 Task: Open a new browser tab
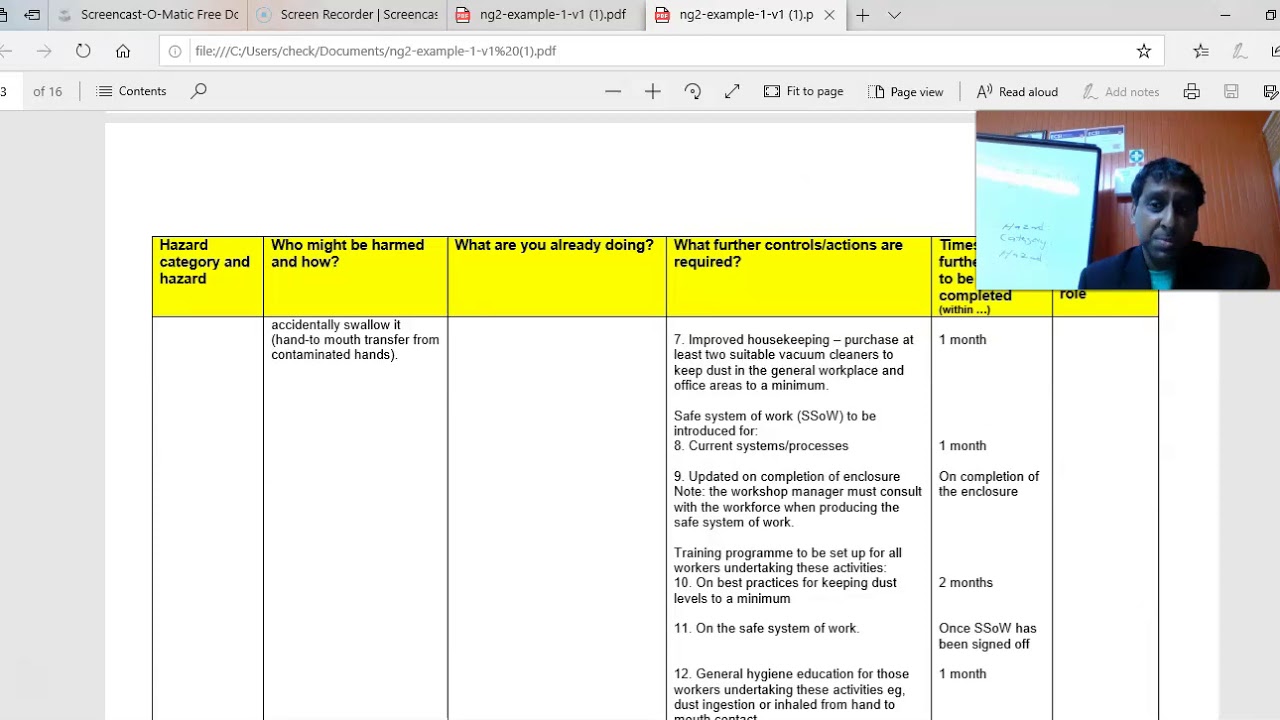tap(862, 15)
